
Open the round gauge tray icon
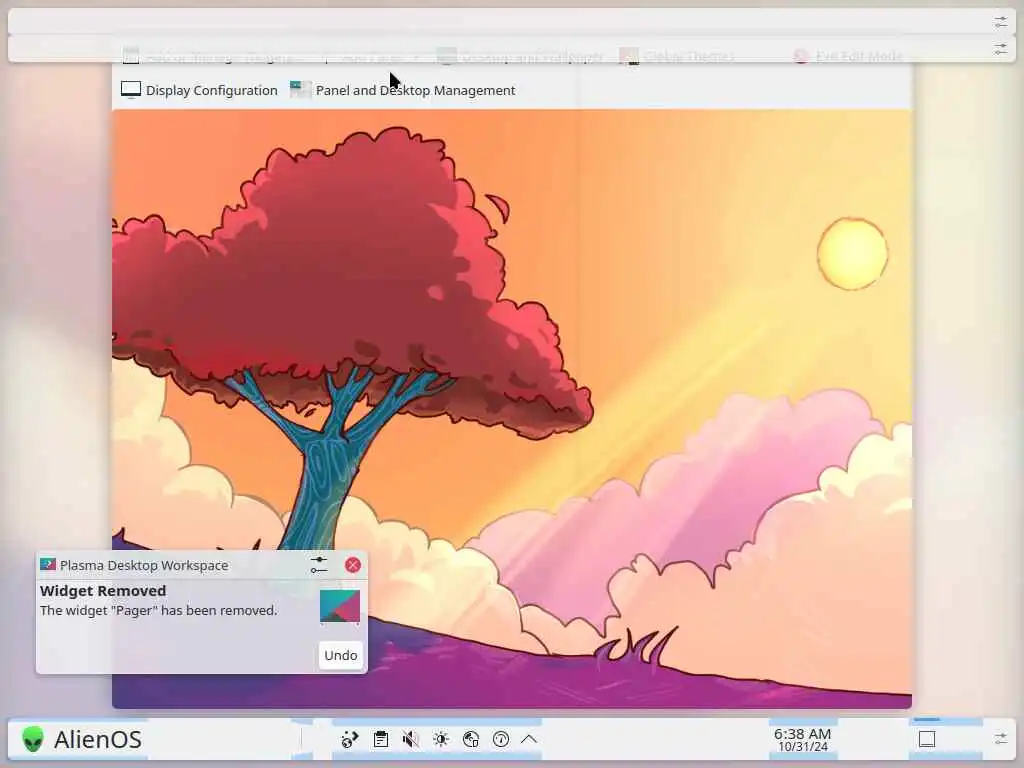501,739
